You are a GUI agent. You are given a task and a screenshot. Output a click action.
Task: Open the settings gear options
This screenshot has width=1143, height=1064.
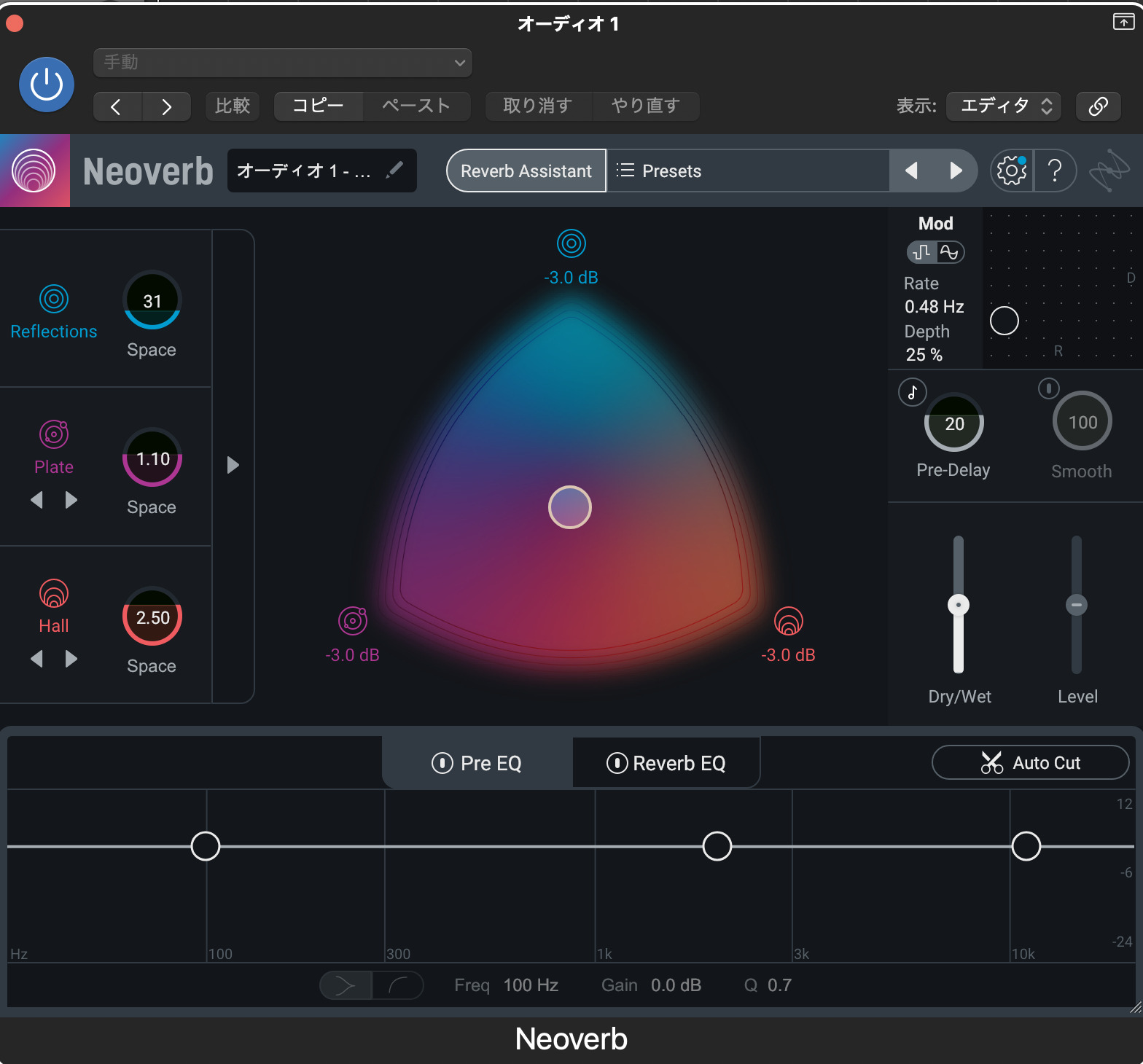pos(1012,171)
